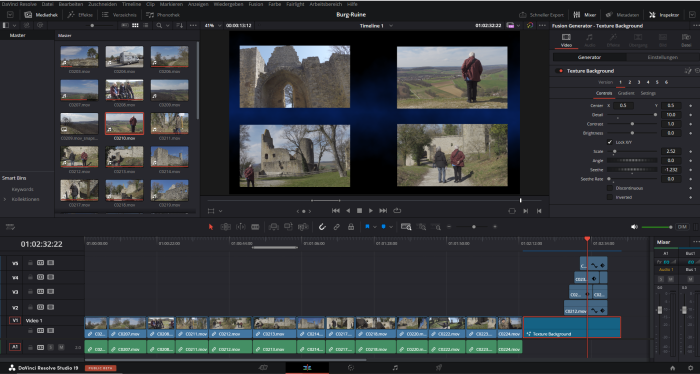Click the Insert Clip edit icon
The width and height of the screenshot is (700, 374).
(x=274, y=227)
